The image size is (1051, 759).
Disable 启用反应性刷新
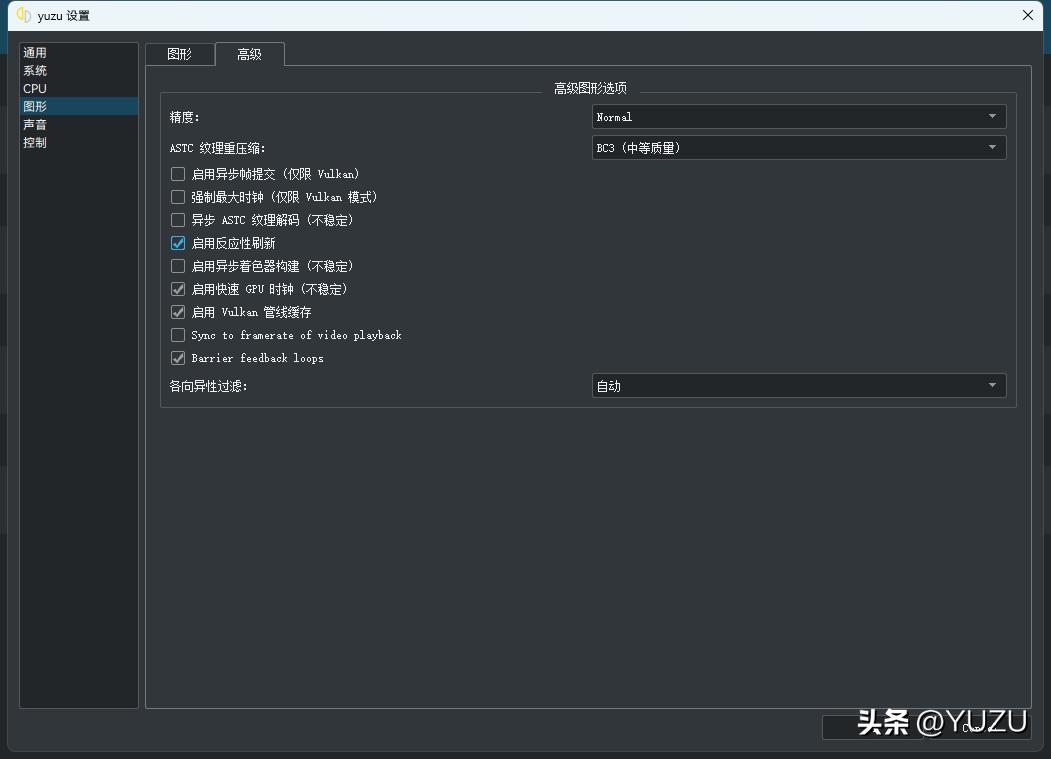click(x=177, y=243)
